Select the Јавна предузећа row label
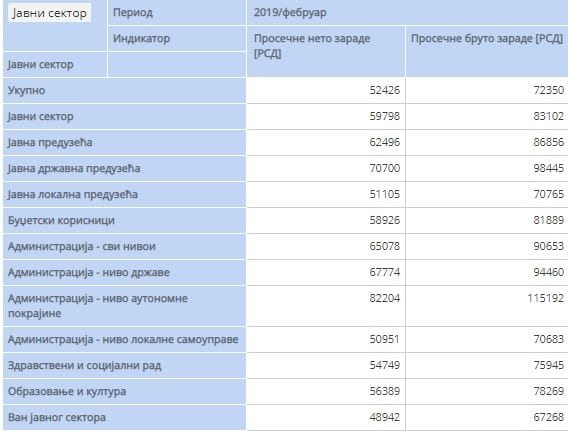568x431 pixels. pyautogui.click(x=124, y=143)
